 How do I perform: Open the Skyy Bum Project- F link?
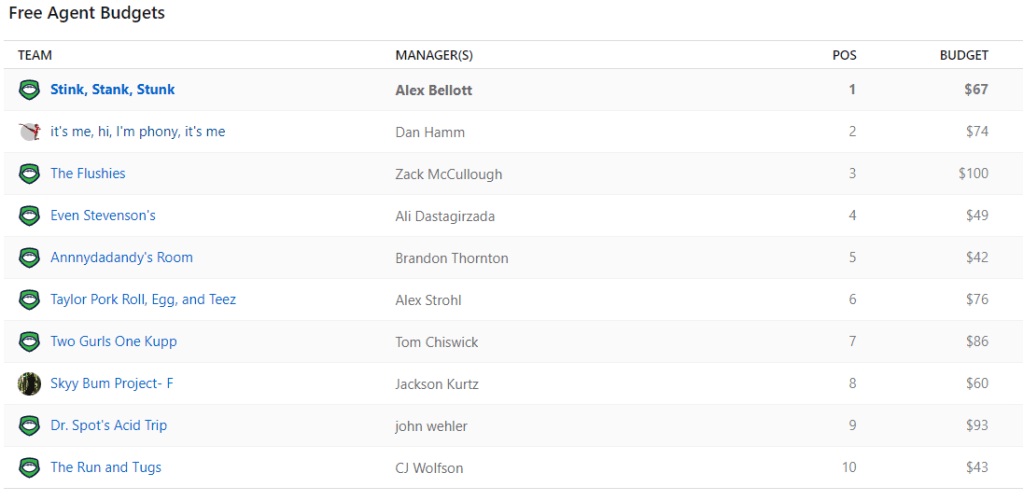pyautogui.click(x=111, y=384)
